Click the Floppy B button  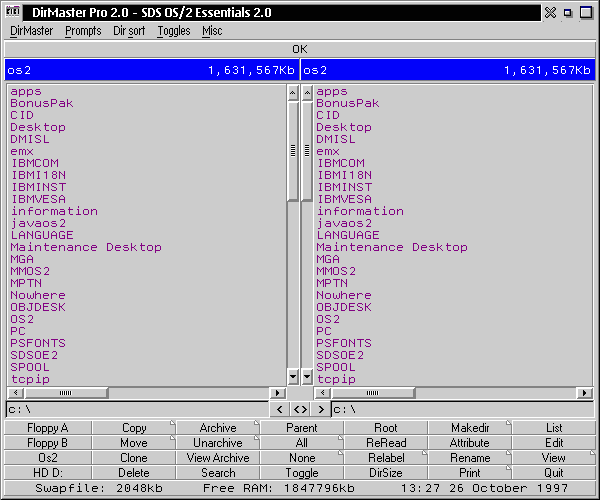48,443
